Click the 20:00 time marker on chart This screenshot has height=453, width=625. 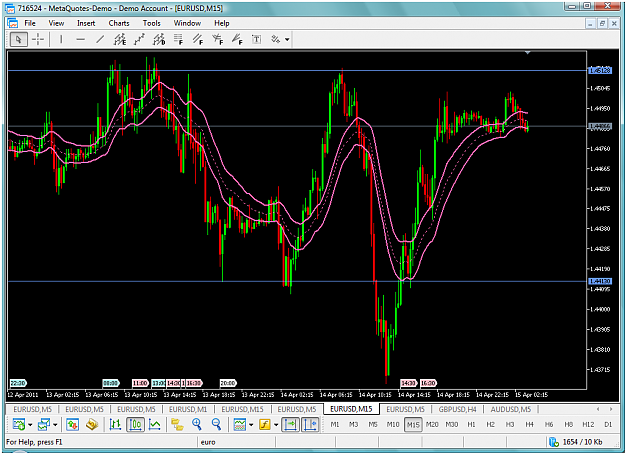click(228, 383)
